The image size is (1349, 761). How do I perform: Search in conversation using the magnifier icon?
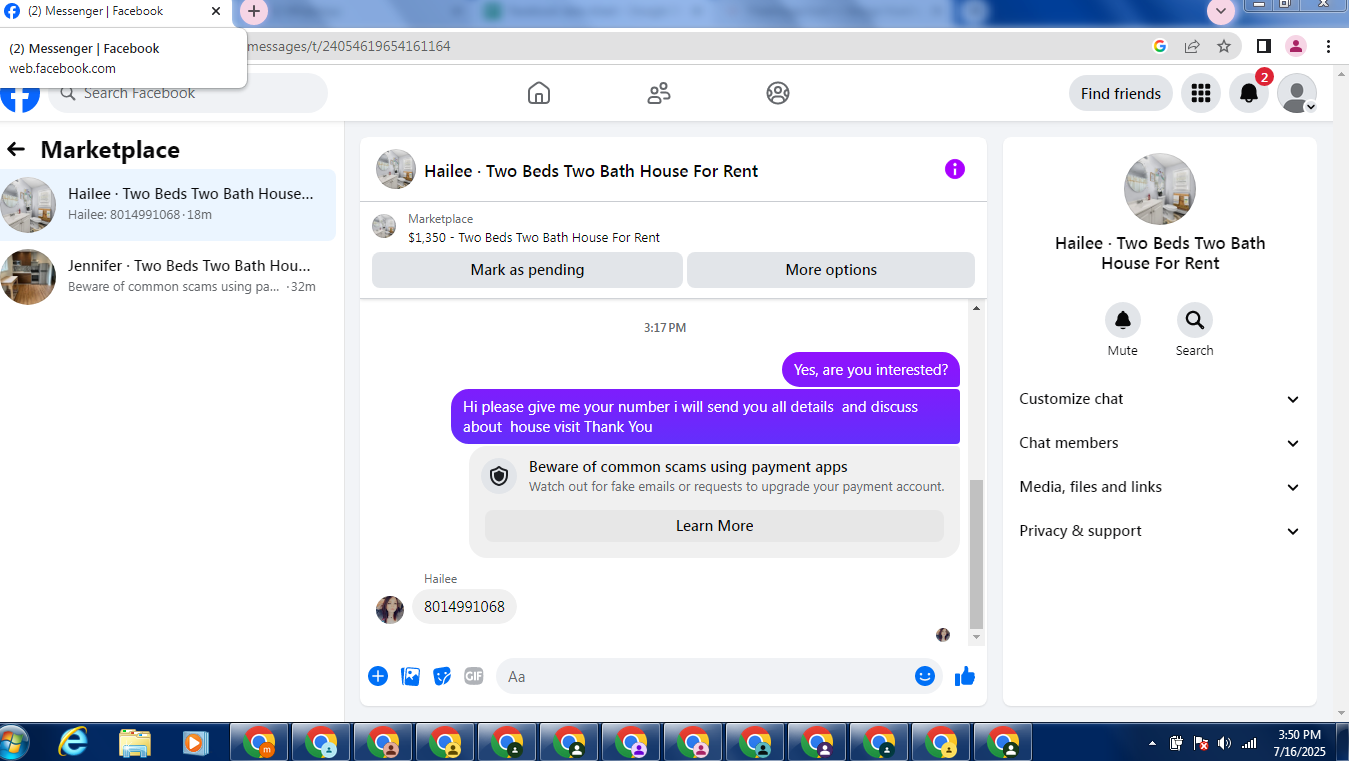pyautogui.click(x=1195, y=320)
